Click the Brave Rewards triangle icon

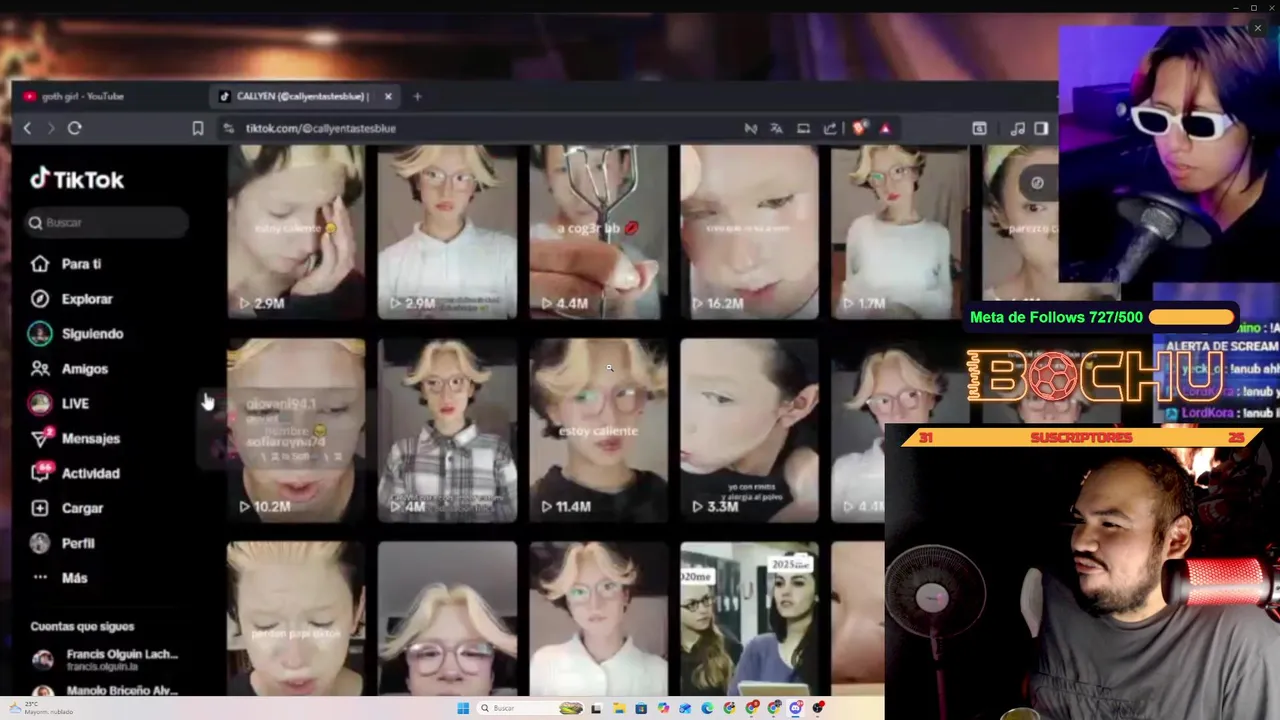[x=885, y=128]
